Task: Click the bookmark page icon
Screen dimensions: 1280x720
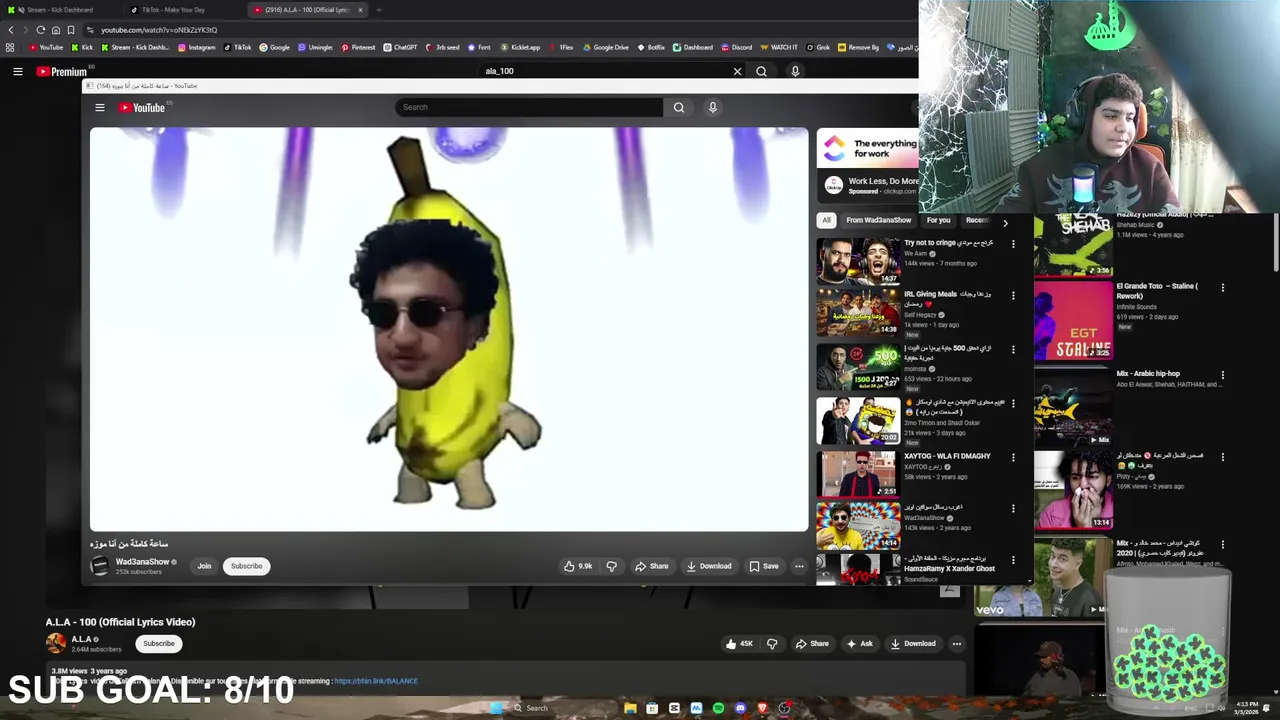Action: tap(71, 30)
